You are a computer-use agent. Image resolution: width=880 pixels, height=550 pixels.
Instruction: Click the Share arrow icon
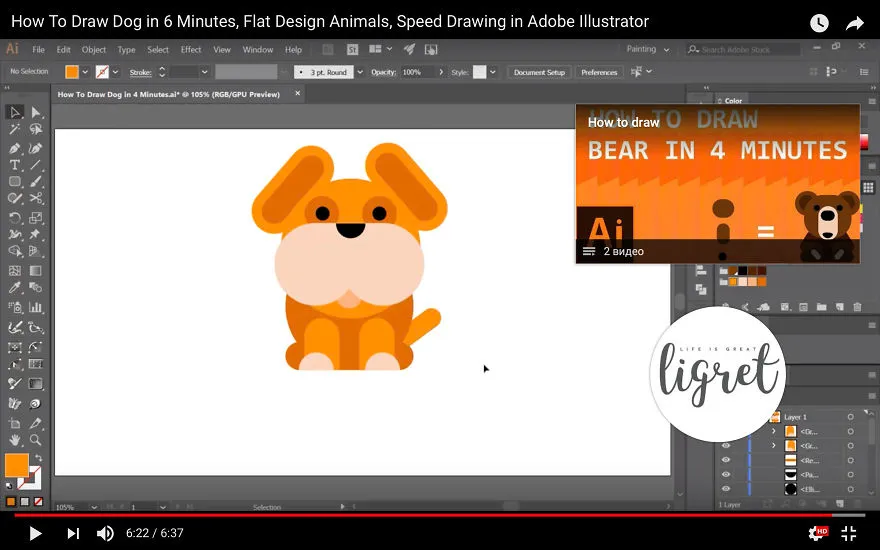[854, 23]
